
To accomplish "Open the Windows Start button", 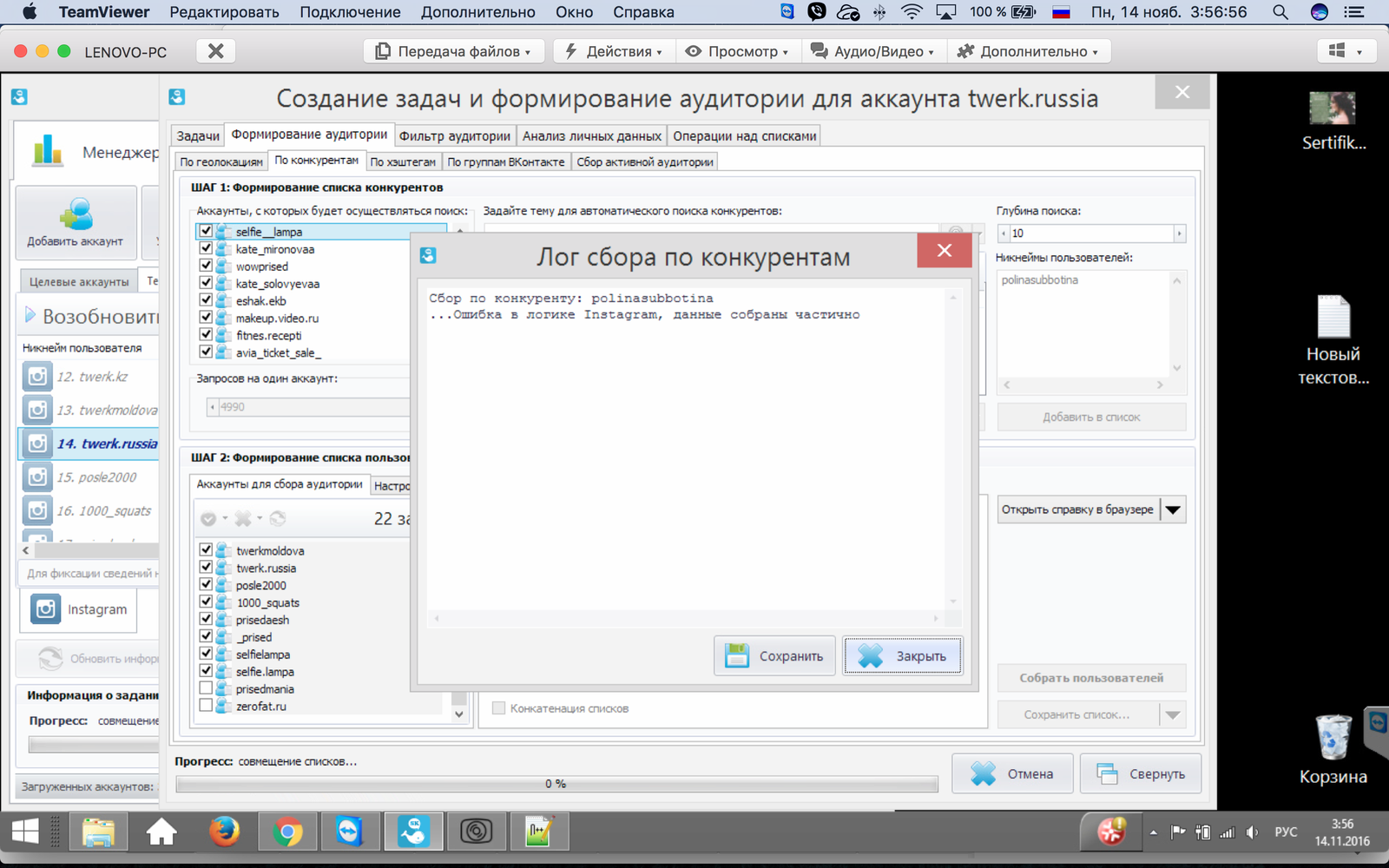I will 25,832.
